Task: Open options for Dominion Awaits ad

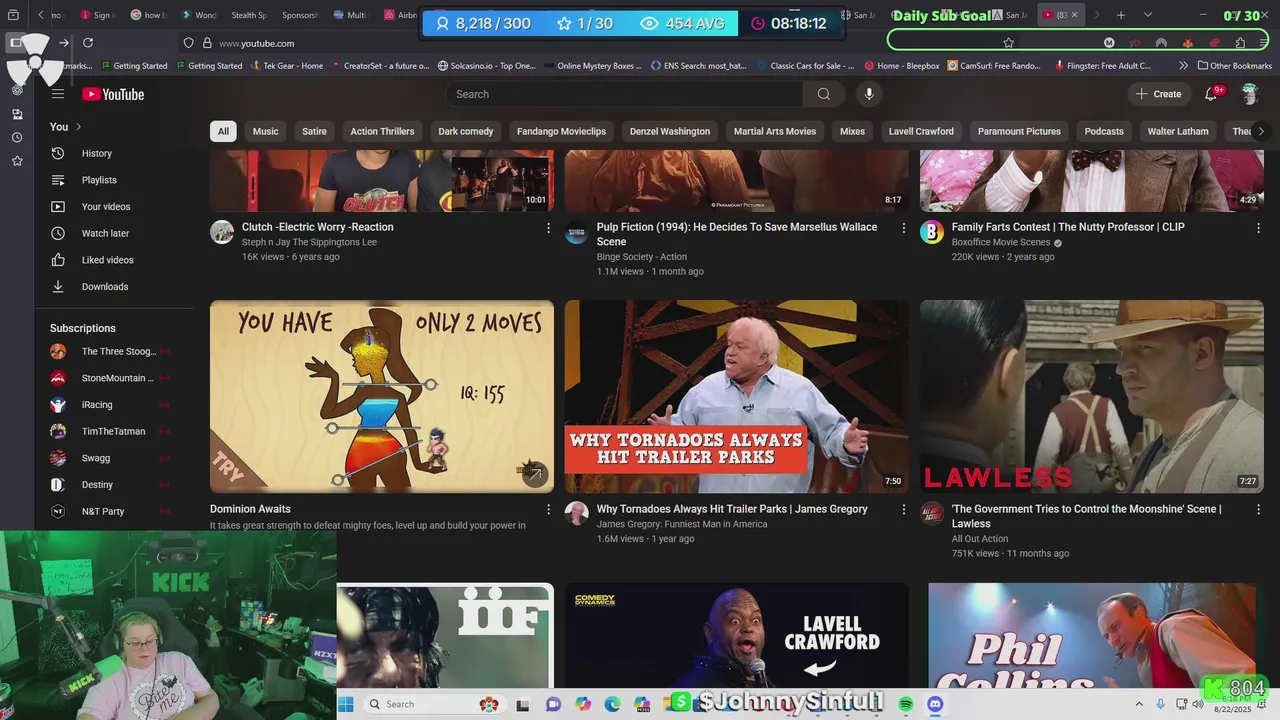Action: pyautogui.click(x=548, y=510)
